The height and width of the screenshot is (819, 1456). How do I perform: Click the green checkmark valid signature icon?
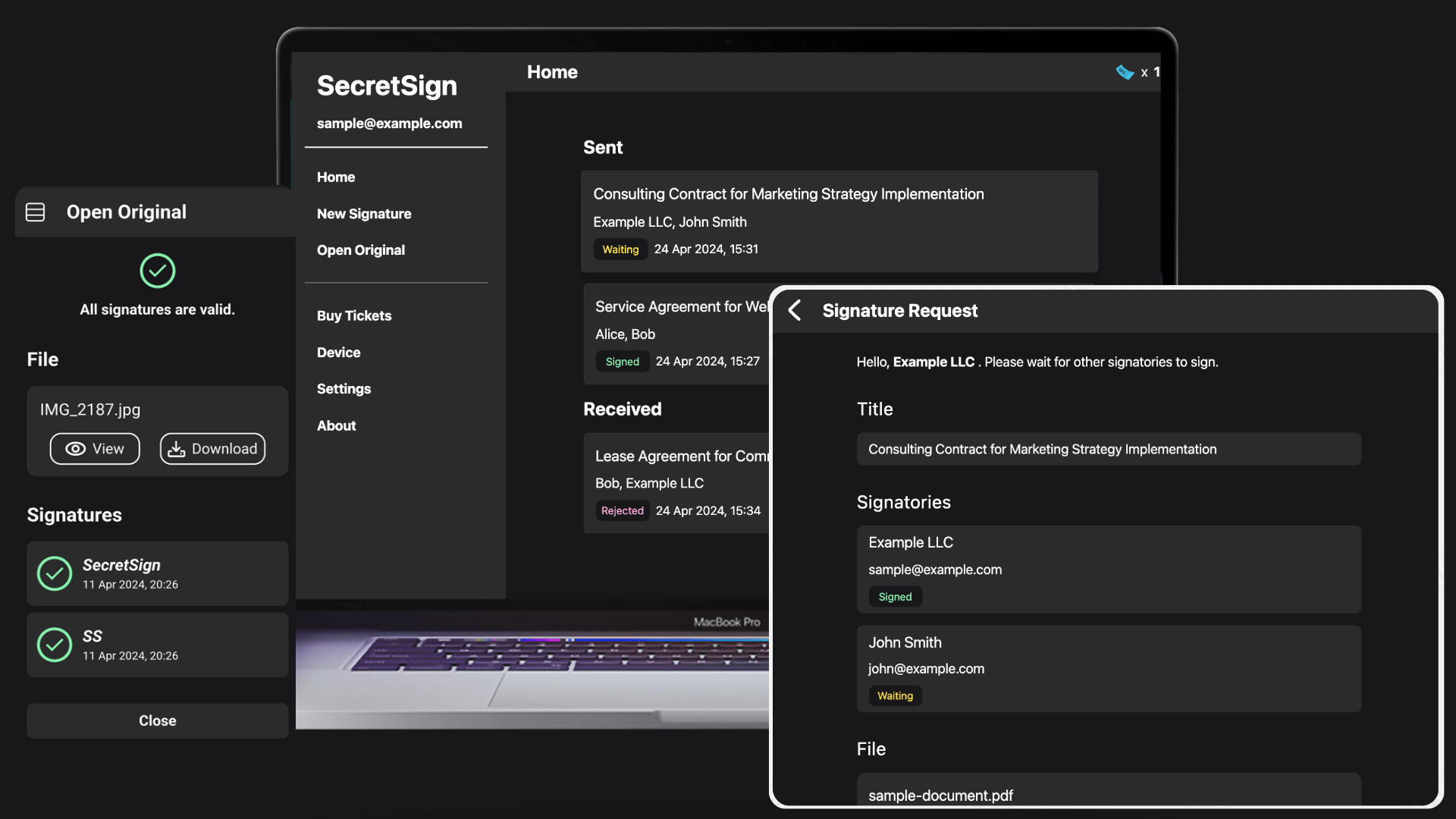pyautogui.click(x=157, y=270)
